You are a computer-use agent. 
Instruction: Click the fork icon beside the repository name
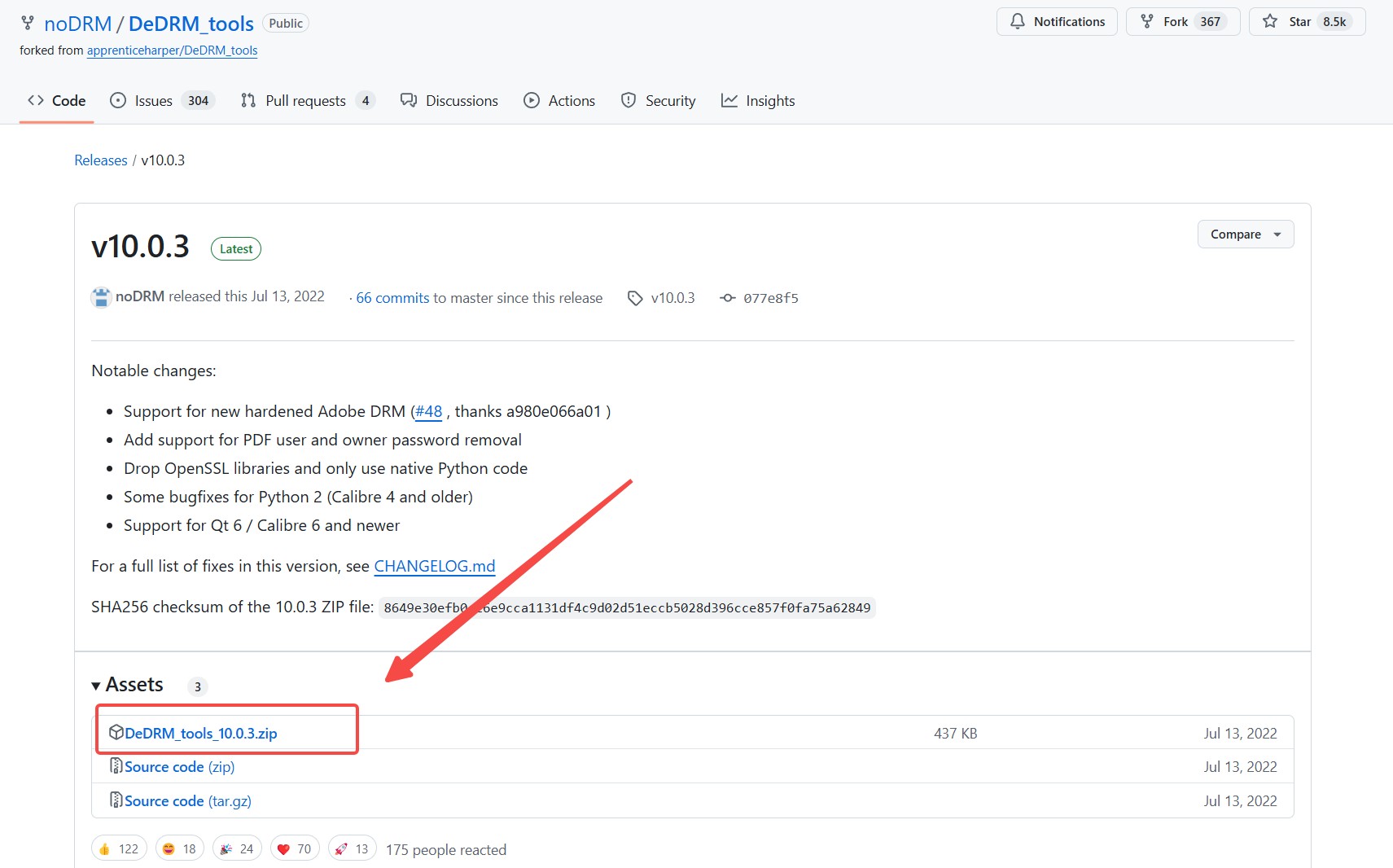(28, 24)
